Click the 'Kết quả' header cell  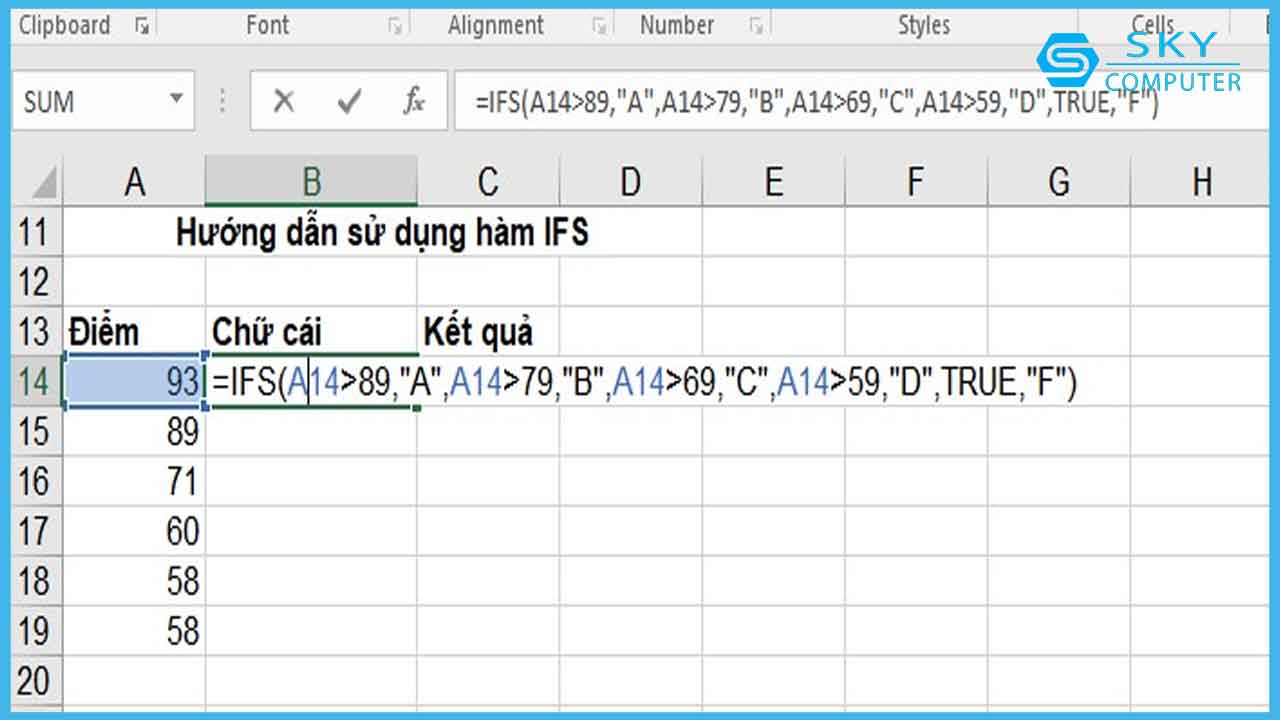[487, 332]
